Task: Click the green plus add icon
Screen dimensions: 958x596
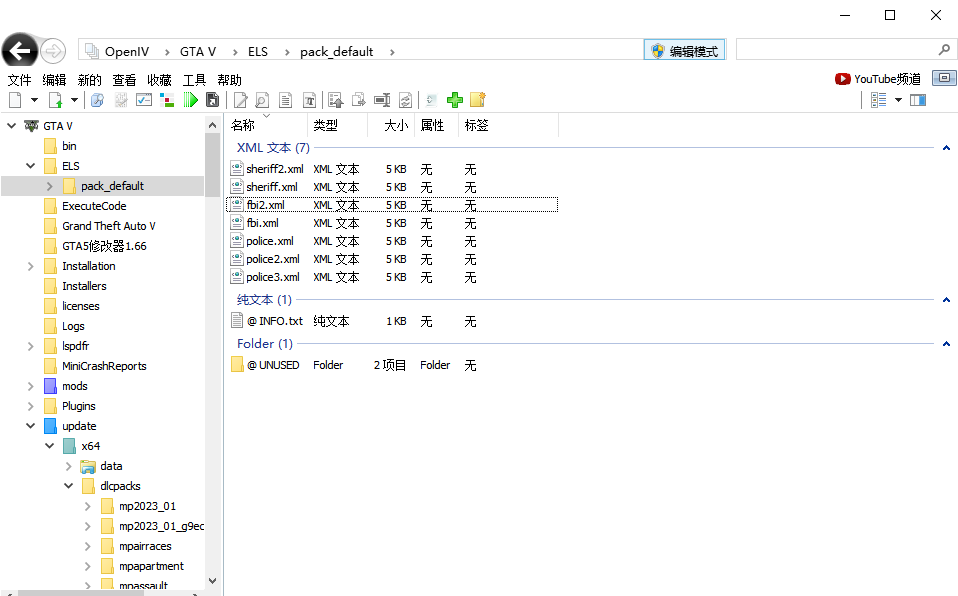Action: click(455, 100)
